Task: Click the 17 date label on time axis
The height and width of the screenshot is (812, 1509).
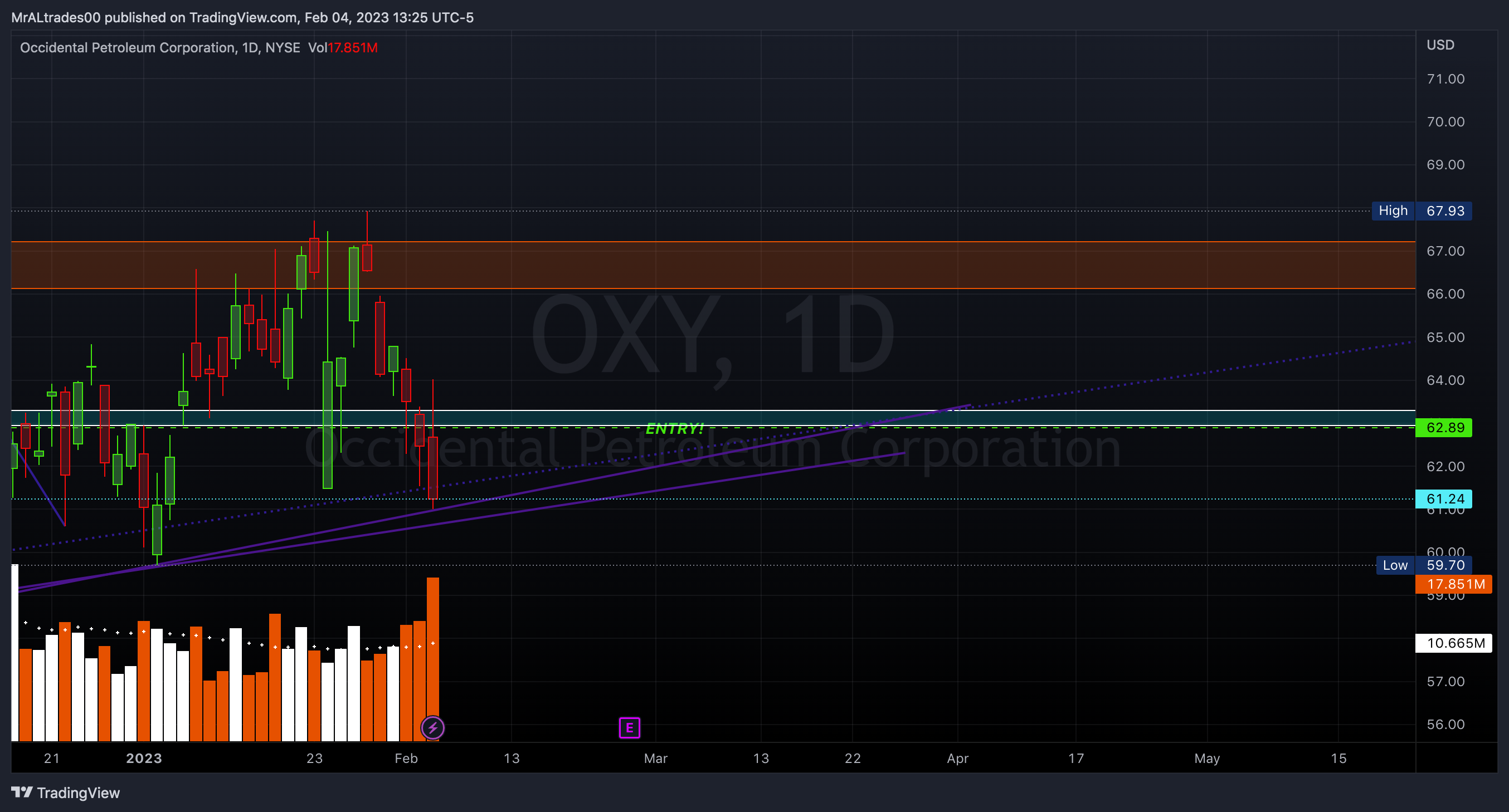Action: point(1075,758)
